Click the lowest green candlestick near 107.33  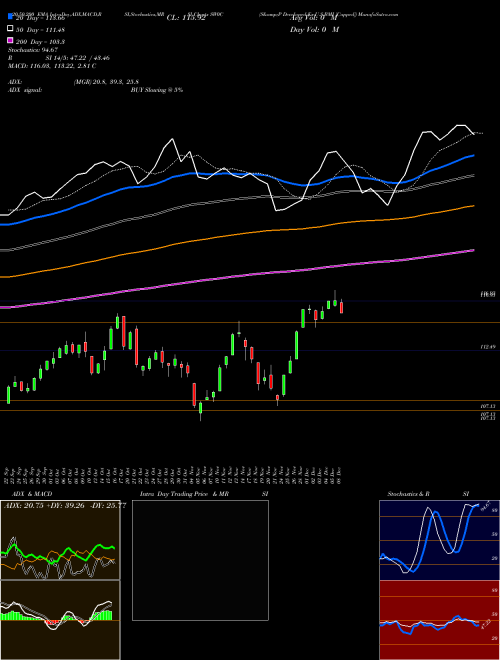(200, 410)
